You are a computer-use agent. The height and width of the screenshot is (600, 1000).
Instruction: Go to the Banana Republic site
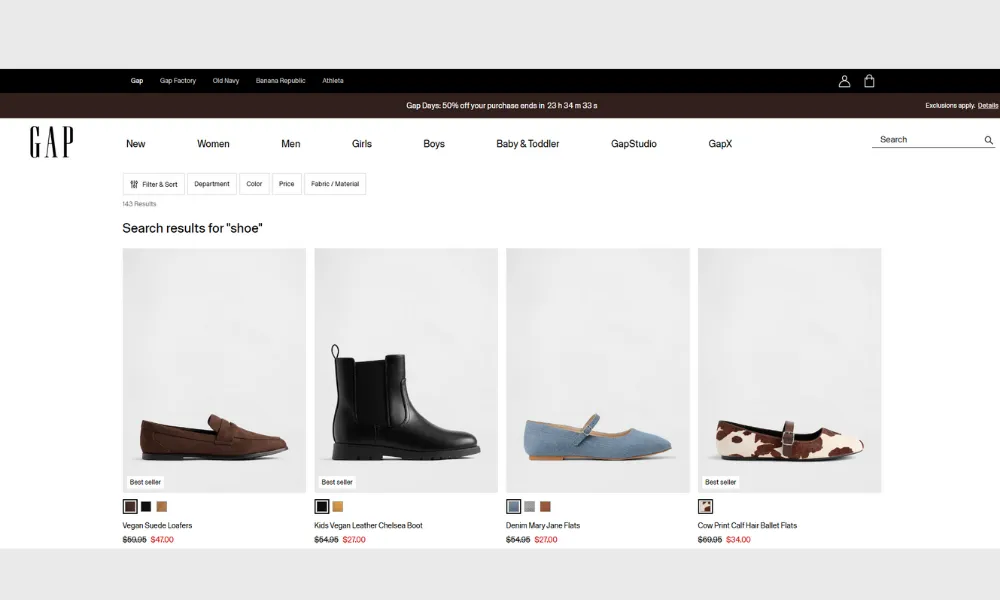coord(280,81)
